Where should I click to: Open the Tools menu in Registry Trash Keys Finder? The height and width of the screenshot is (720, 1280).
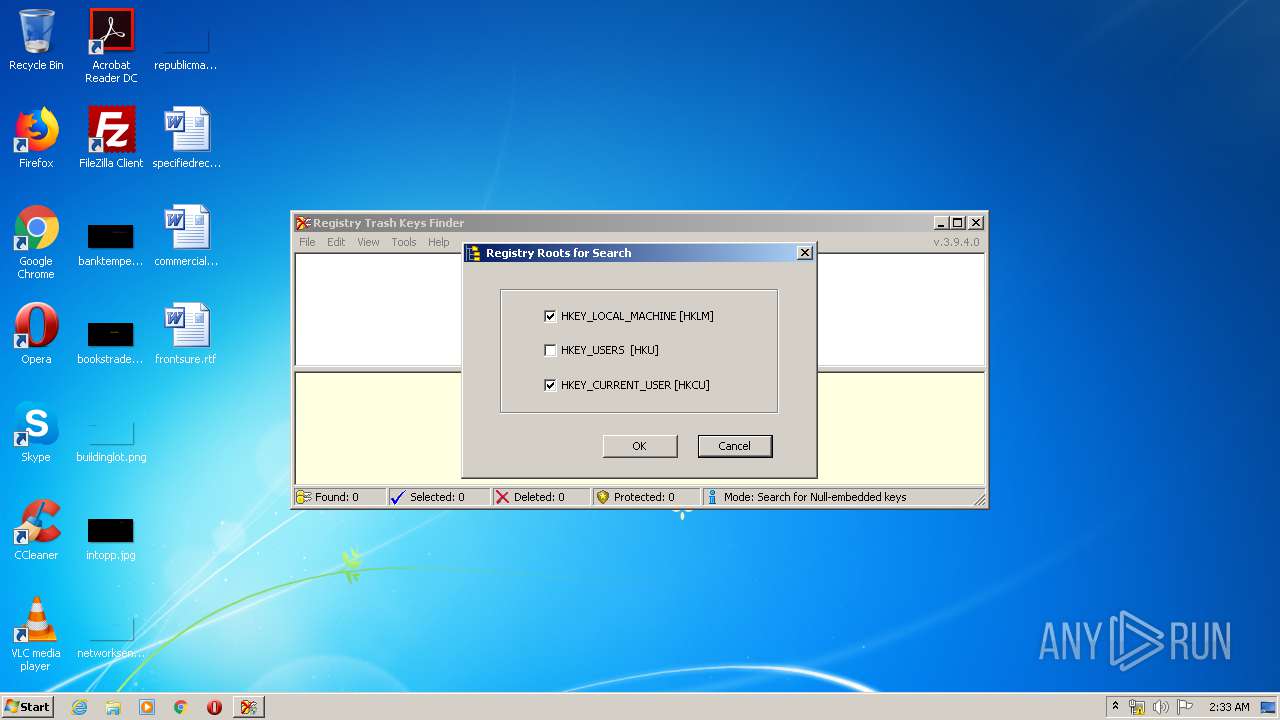(x=404, y=242)
